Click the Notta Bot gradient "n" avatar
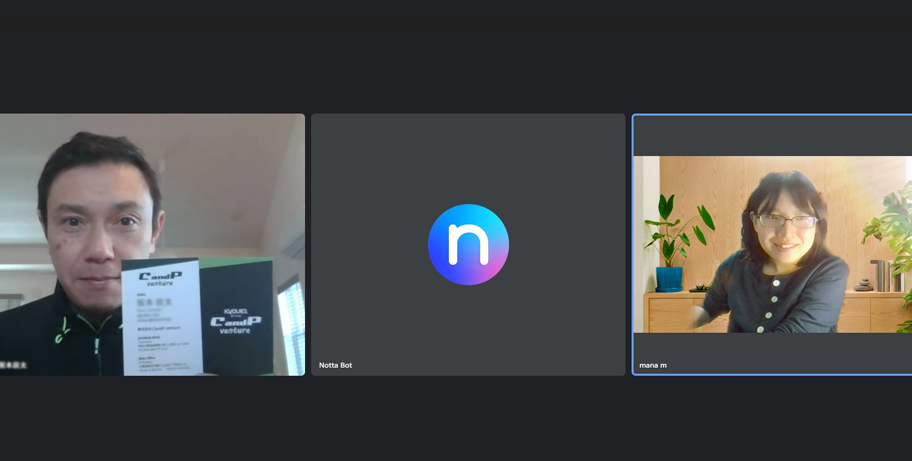The height and width of the screenshot is (461, 912). [468, 244]
